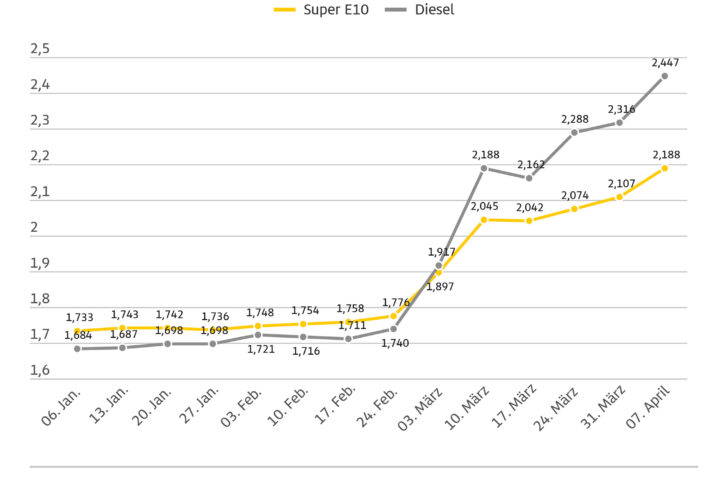Select the Super E10 point valued 1,776
The width and height of the screenshot is (728, 485).
point(394,316)
